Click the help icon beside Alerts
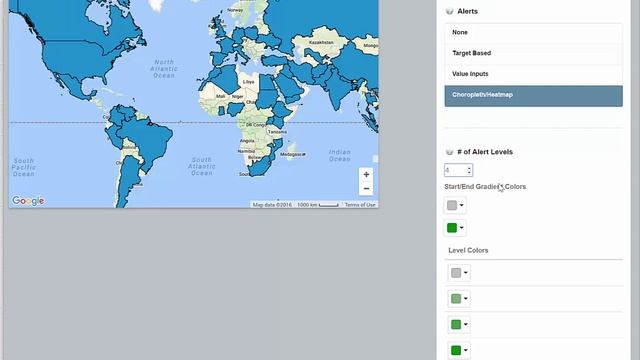 449,11
